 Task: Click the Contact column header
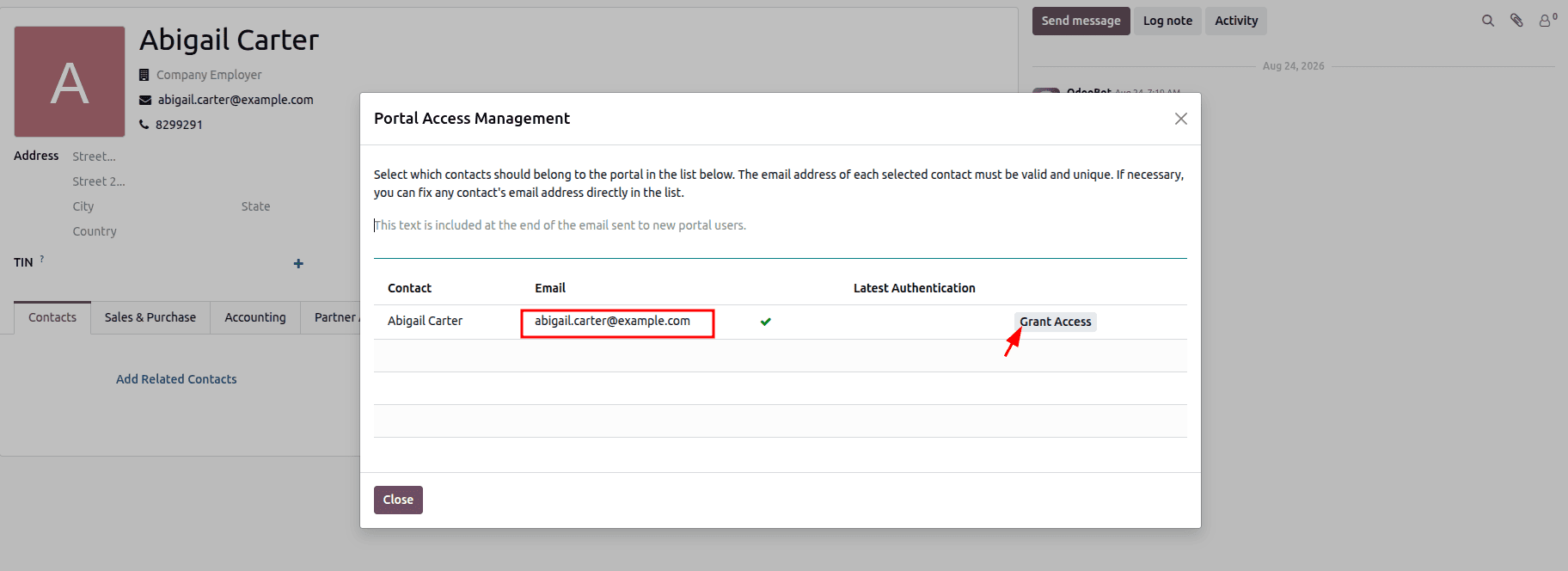[x=409, y=288]
